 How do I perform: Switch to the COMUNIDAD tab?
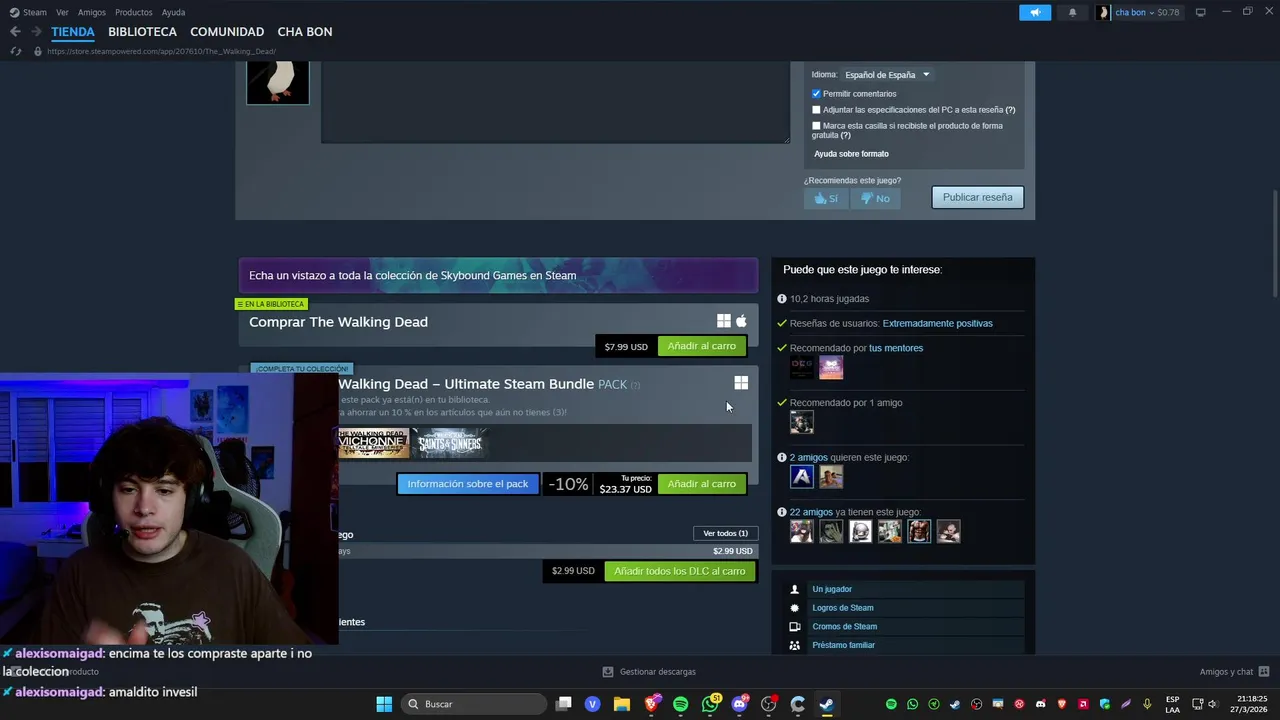pos(227,32)
